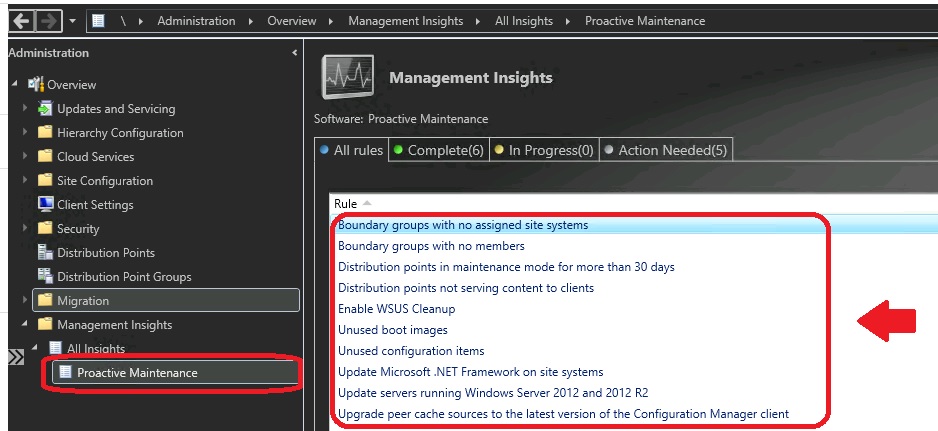The height and width of the screenshot is (431, 938).
Task: Select Administration in the breadcrumb path
Action: point(196,21)
